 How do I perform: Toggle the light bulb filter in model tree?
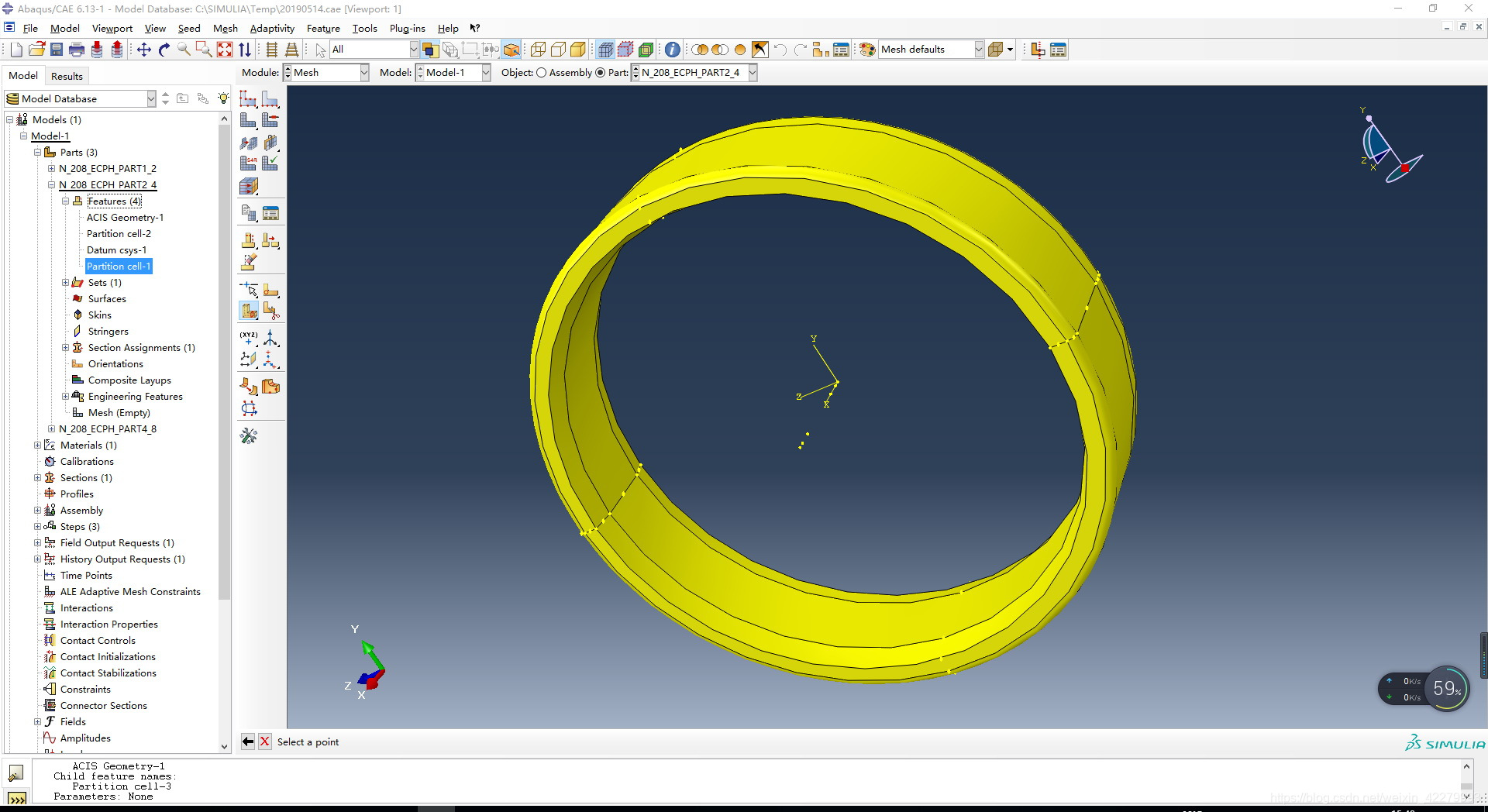tap(223, 98)
